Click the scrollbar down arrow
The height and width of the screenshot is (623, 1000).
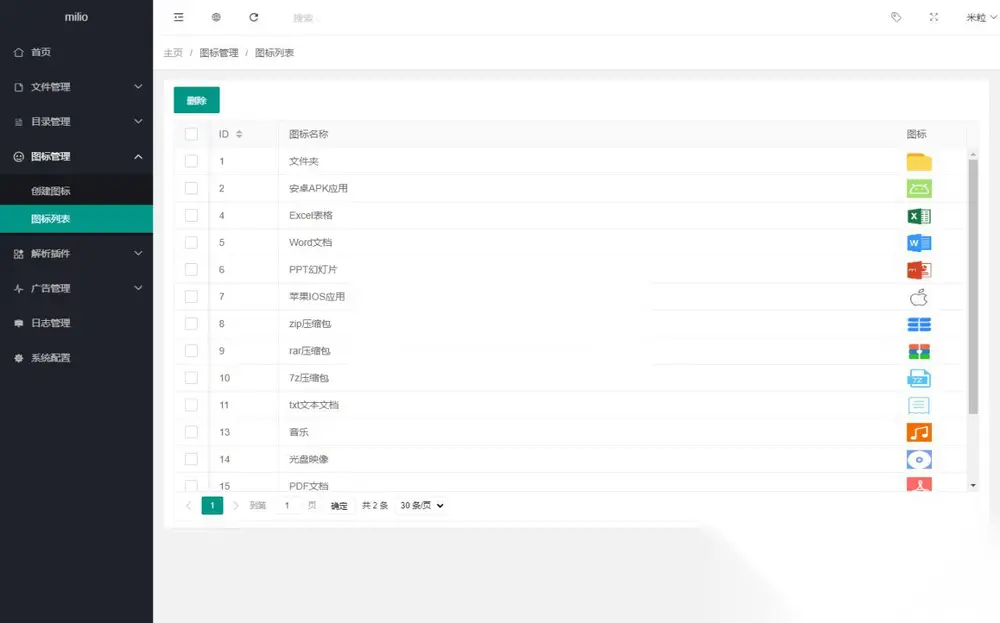pyautogui.click(x=973, y=486)
